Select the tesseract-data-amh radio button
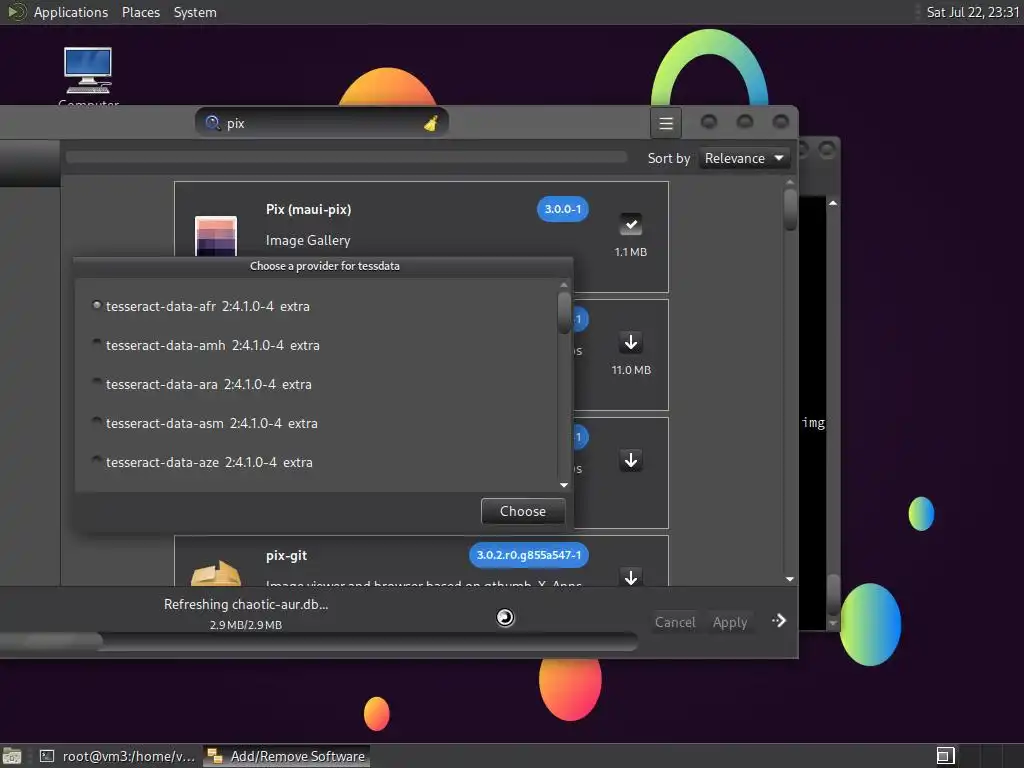 point(97,343)
